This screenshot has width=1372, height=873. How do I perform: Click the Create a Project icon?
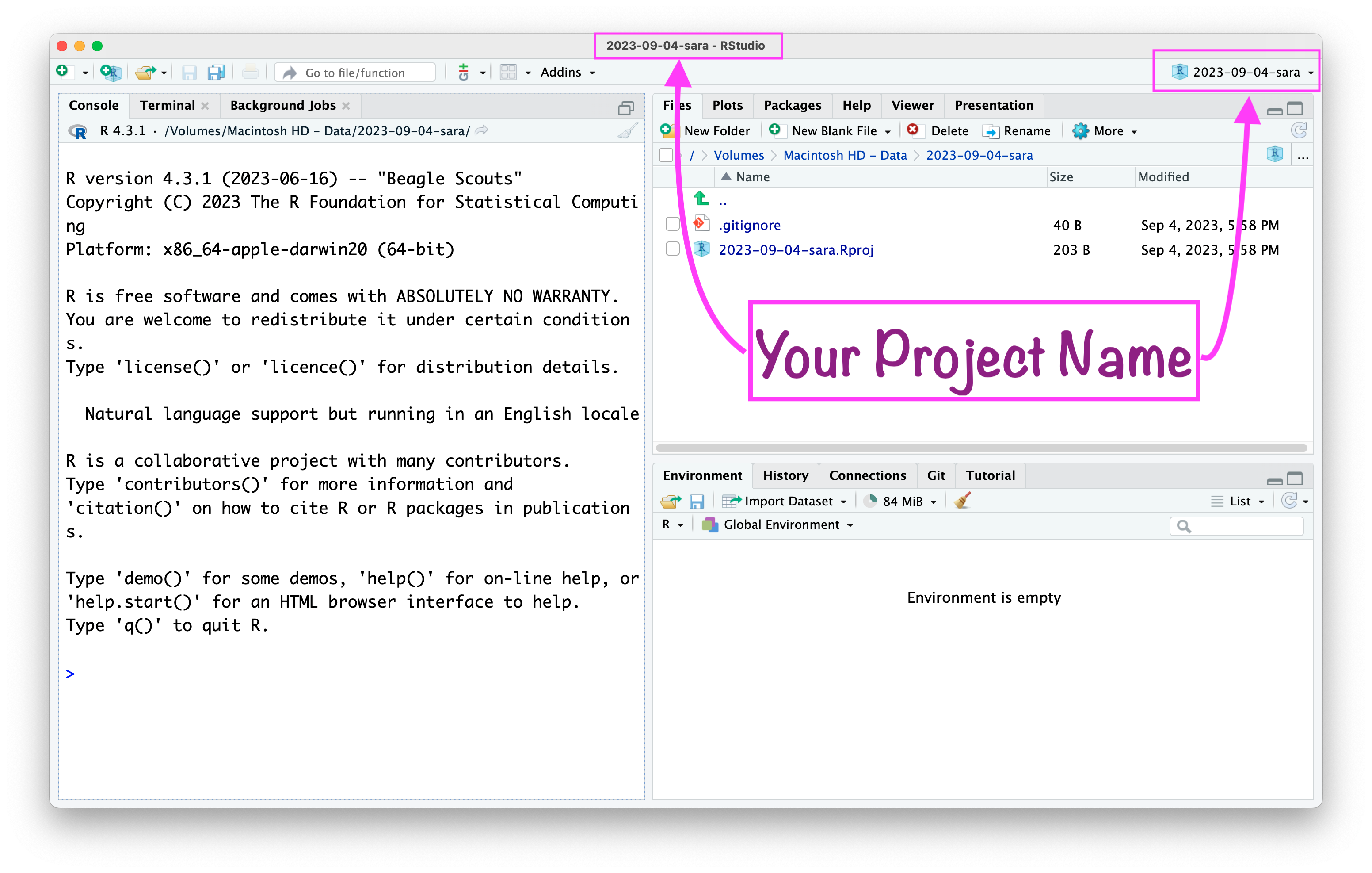pos(110,73)
